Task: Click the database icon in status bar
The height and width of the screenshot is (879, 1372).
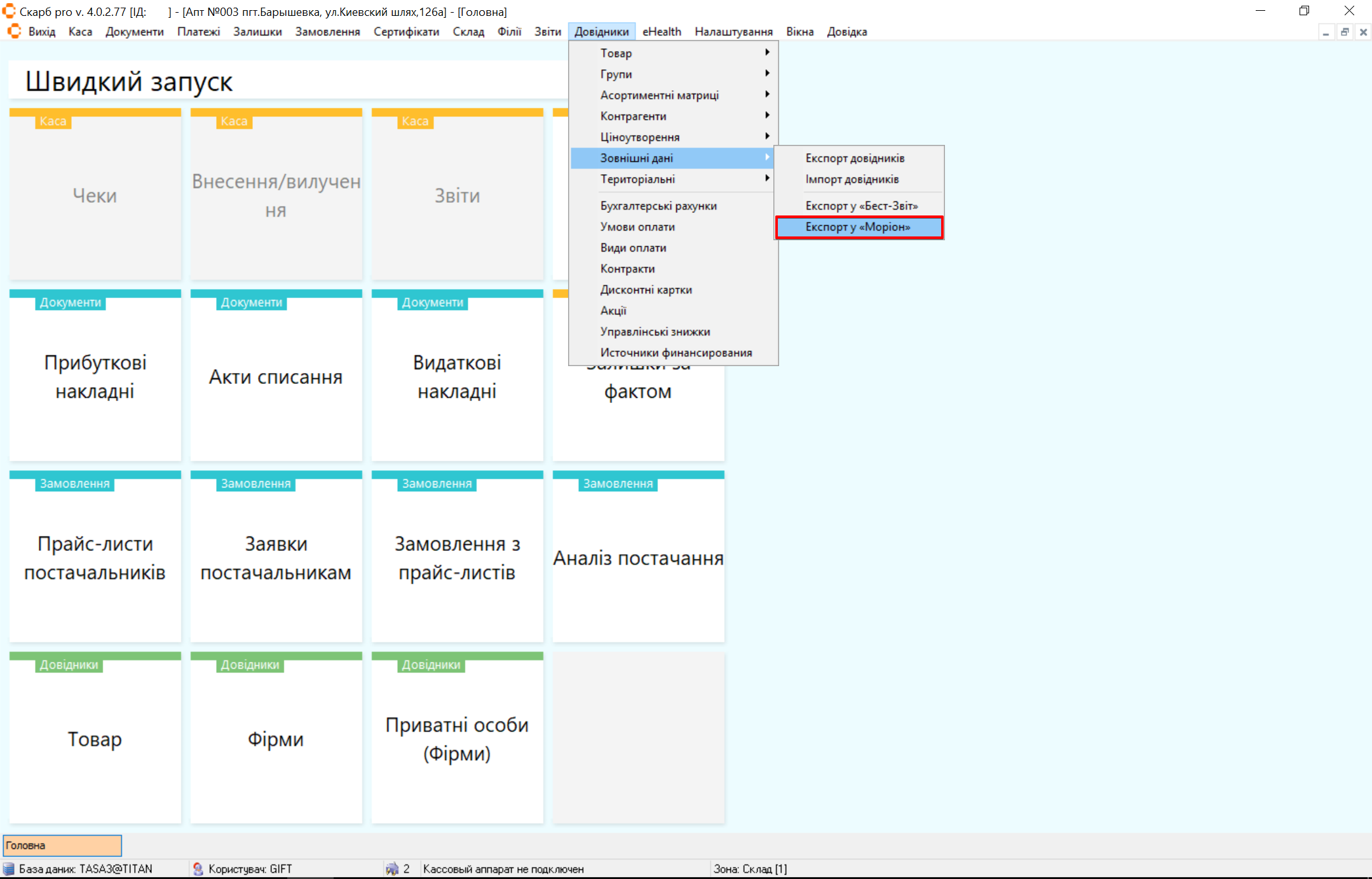Action: 9,869
